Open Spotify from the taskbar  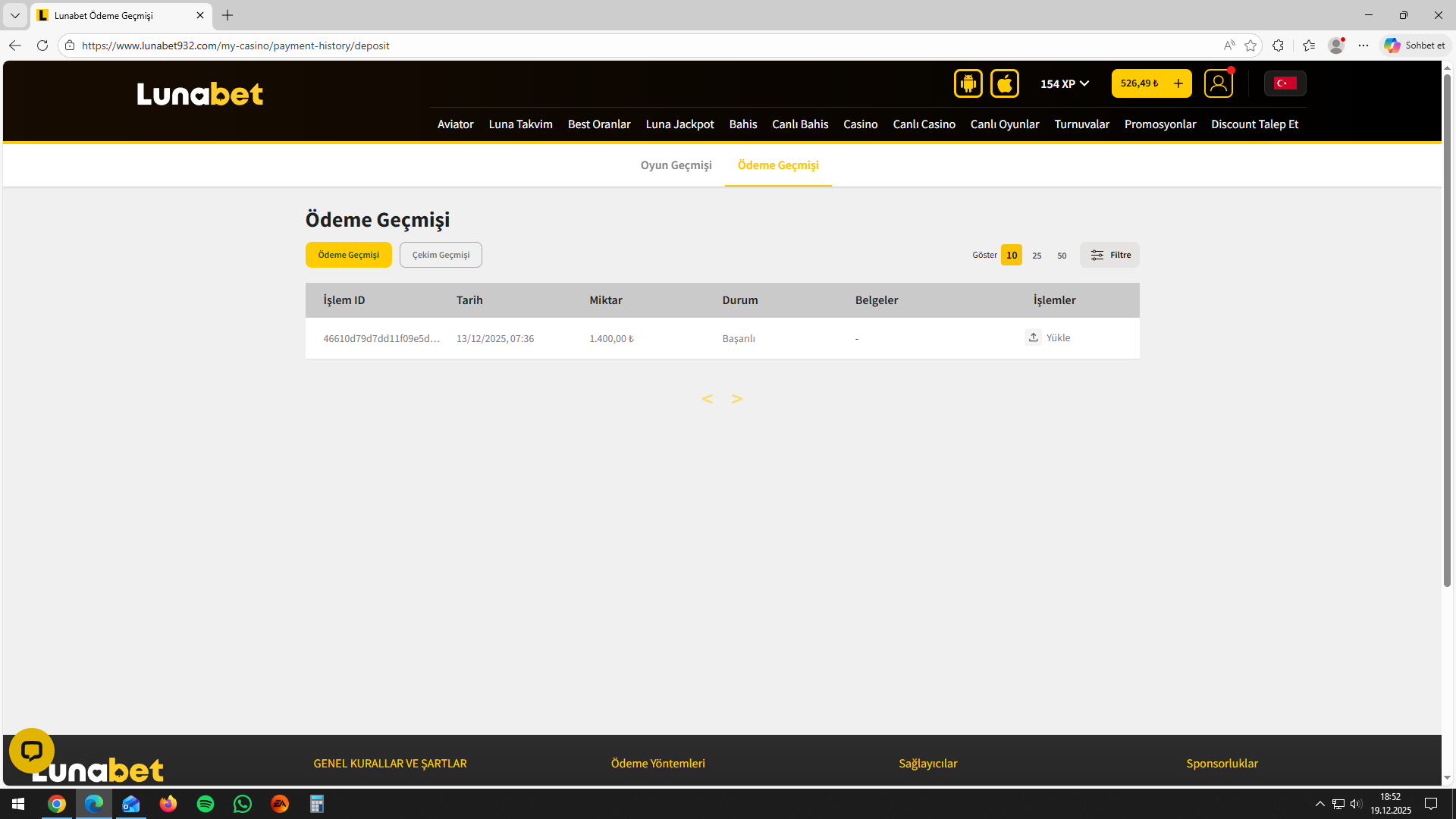[206, 804]
